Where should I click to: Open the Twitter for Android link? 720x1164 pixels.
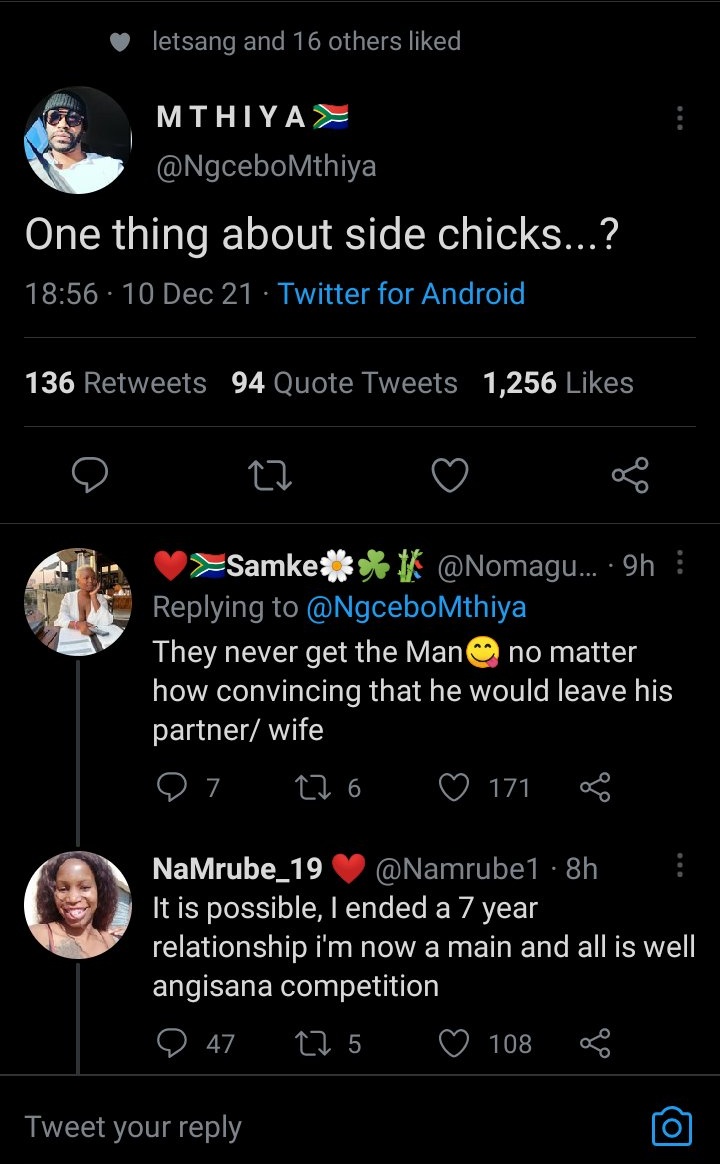402,294
